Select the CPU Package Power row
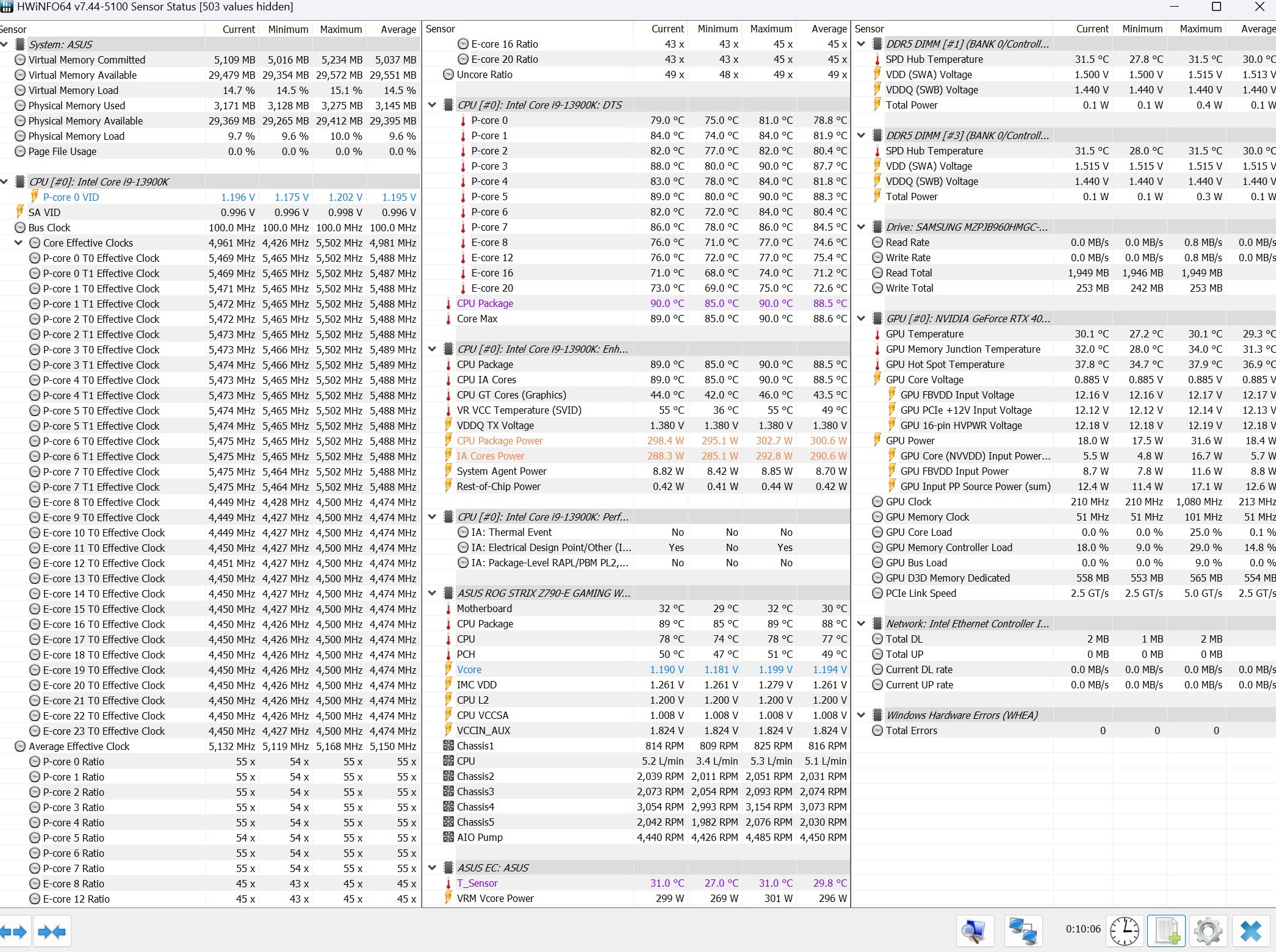Image resolution: width=1276 pixels, height=952 pixels. click(x=500, y=441)
